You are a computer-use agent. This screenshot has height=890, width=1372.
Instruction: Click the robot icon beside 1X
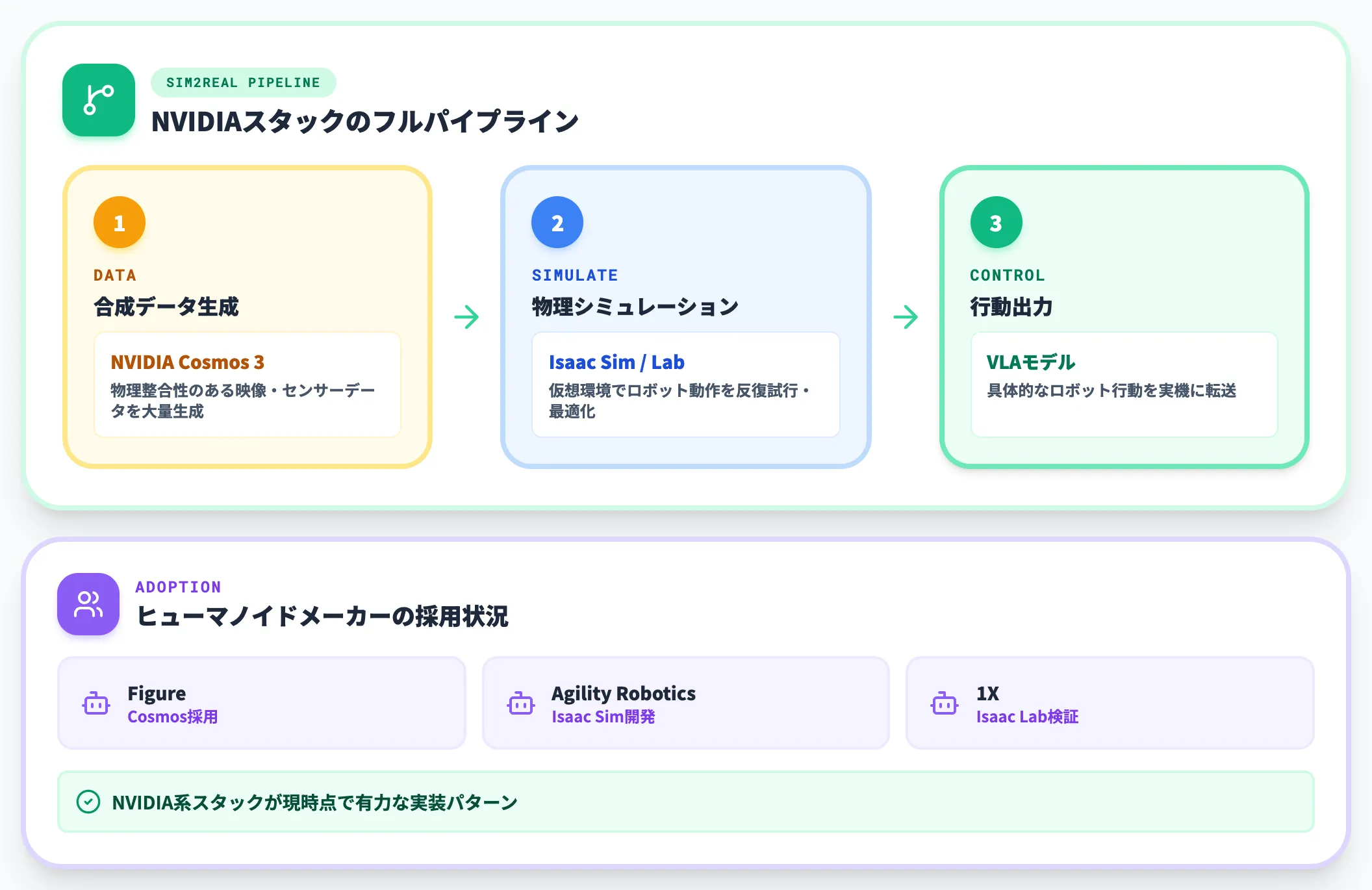(945, 704)
